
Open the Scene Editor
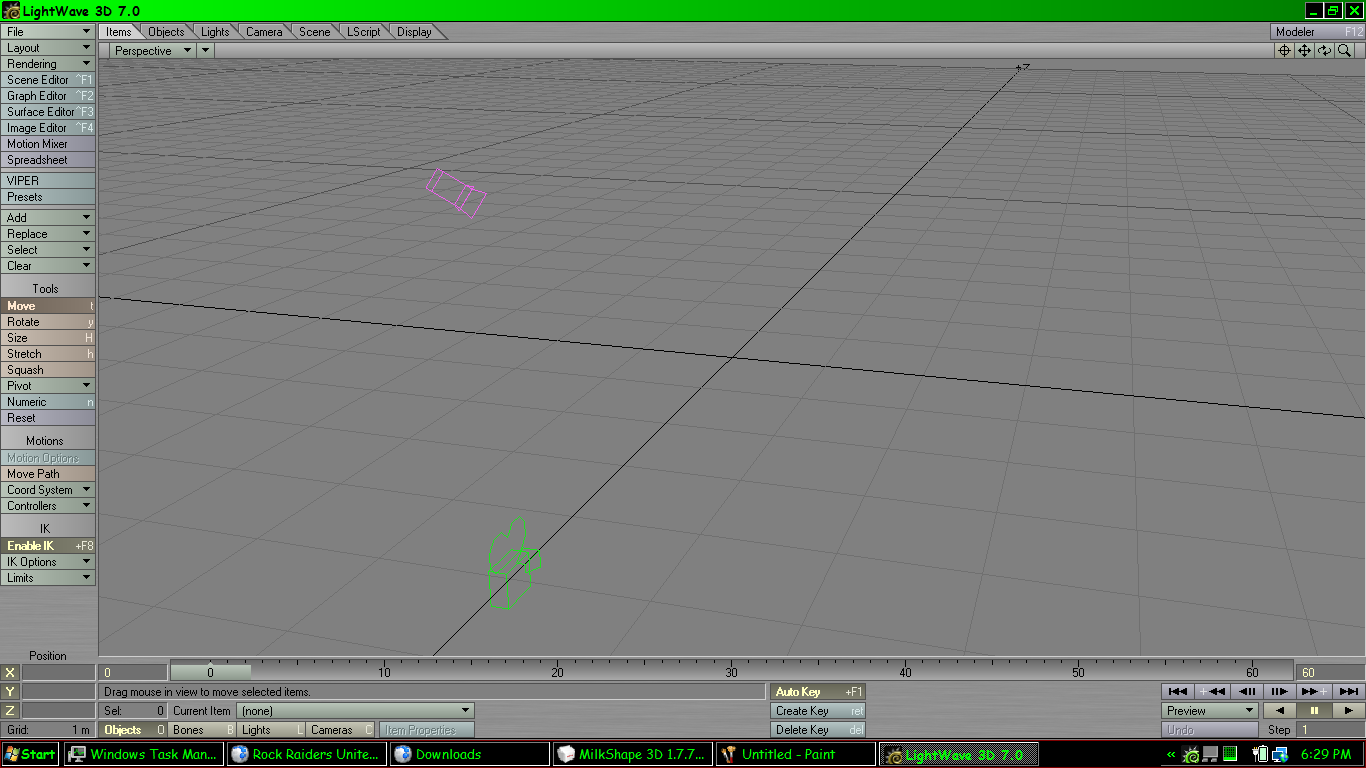(x=48, y=80)
